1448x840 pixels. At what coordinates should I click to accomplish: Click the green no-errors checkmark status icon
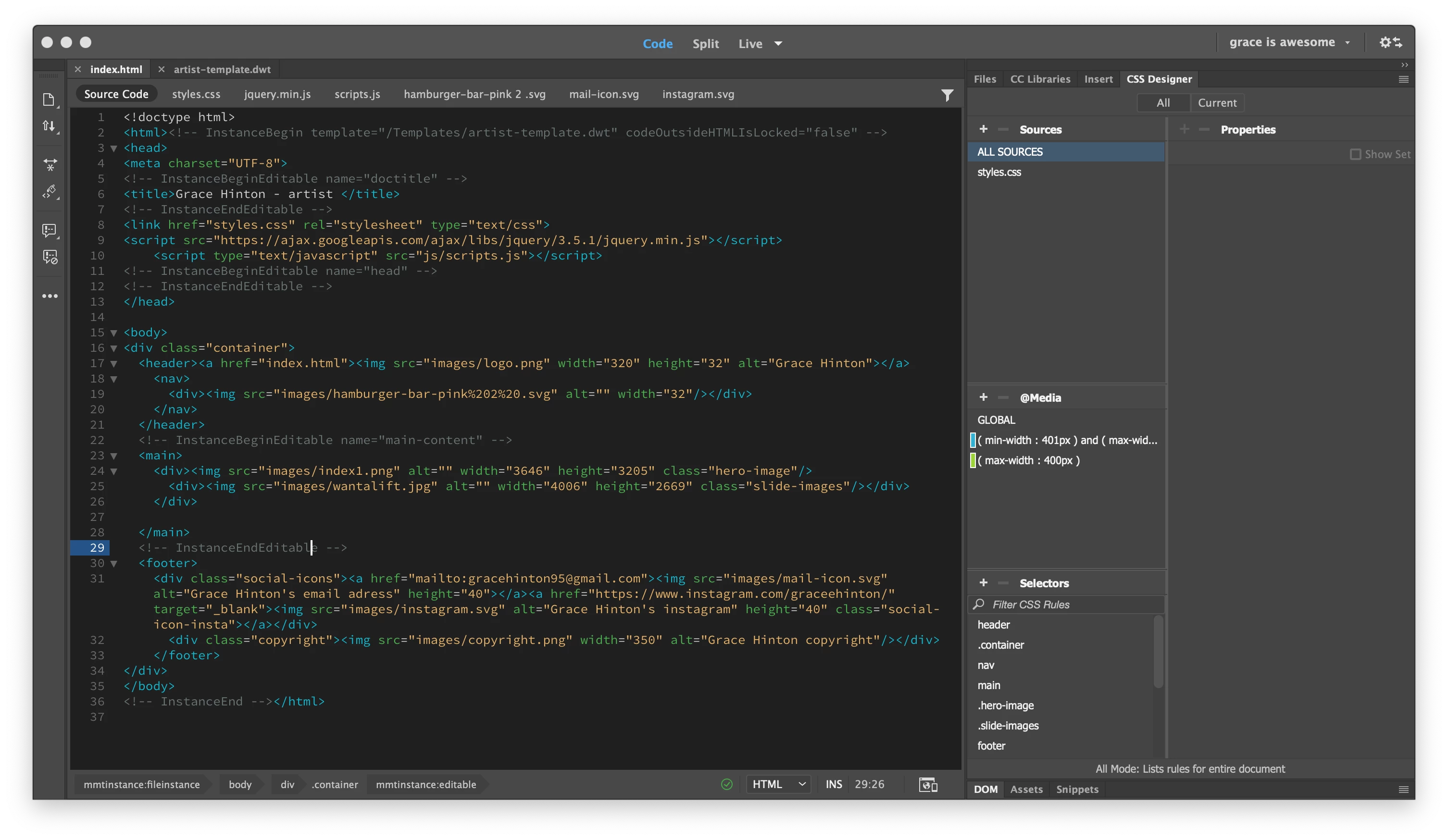coord(726,784)
